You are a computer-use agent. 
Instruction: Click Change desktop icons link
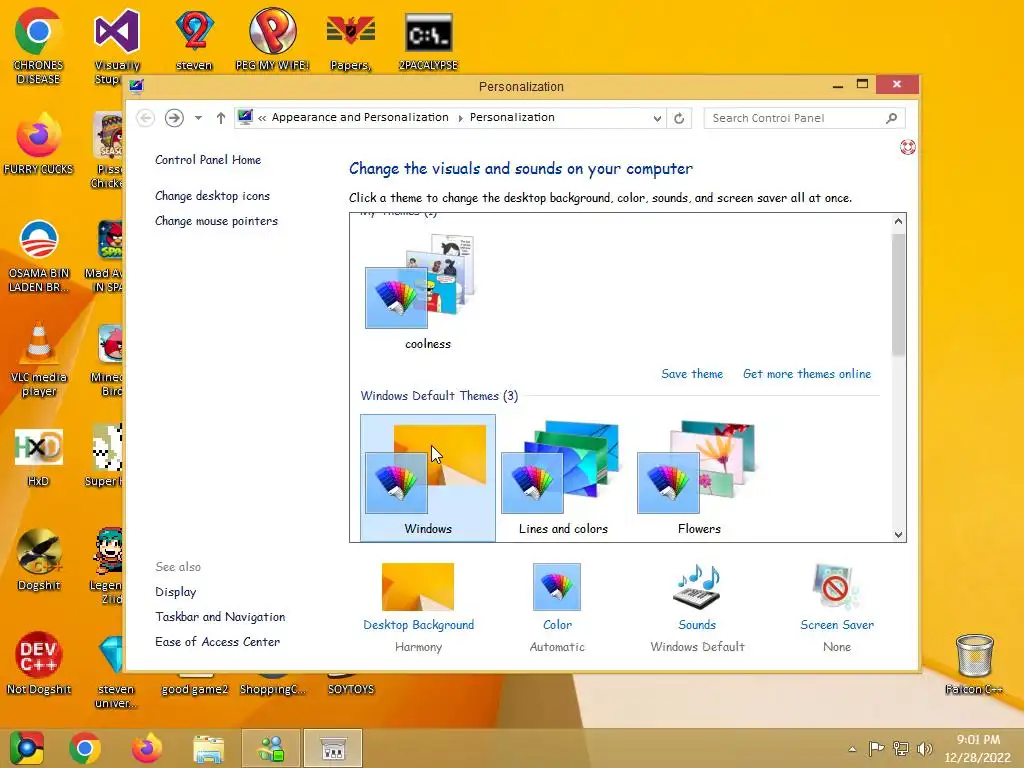(x=212, y=196)
